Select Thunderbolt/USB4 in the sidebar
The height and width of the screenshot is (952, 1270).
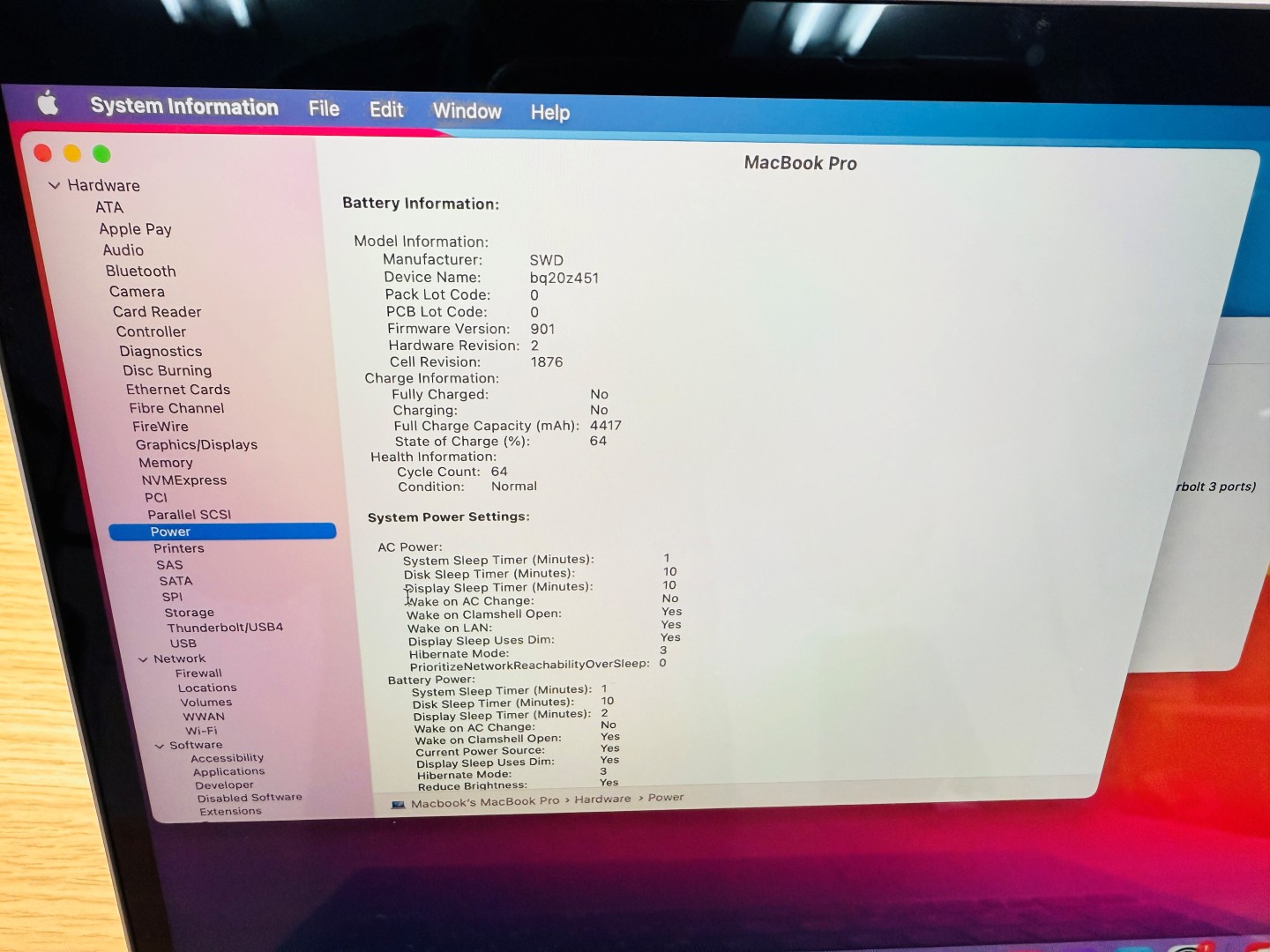pos(225,628)
